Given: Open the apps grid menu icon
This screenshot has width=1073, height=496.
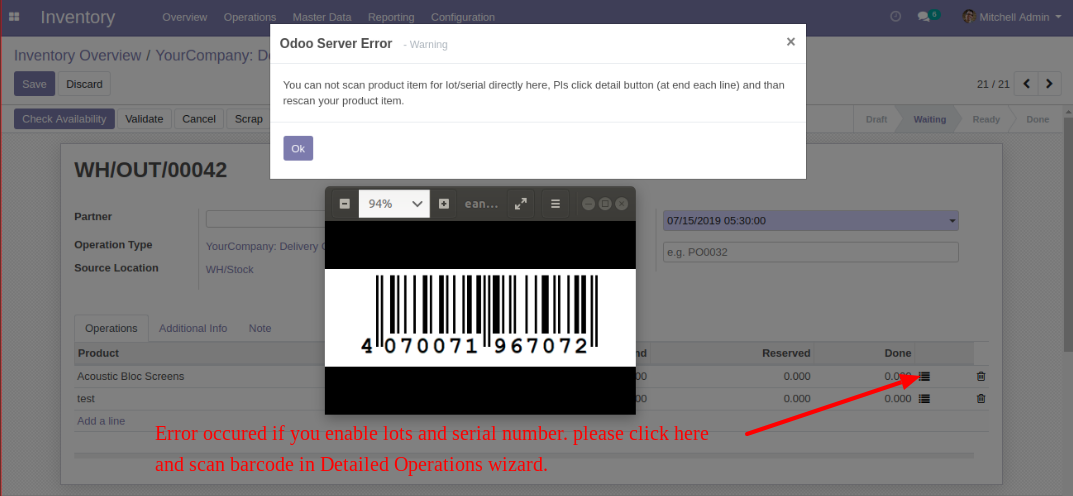Looking at the screenshot, I should (14, 16).
